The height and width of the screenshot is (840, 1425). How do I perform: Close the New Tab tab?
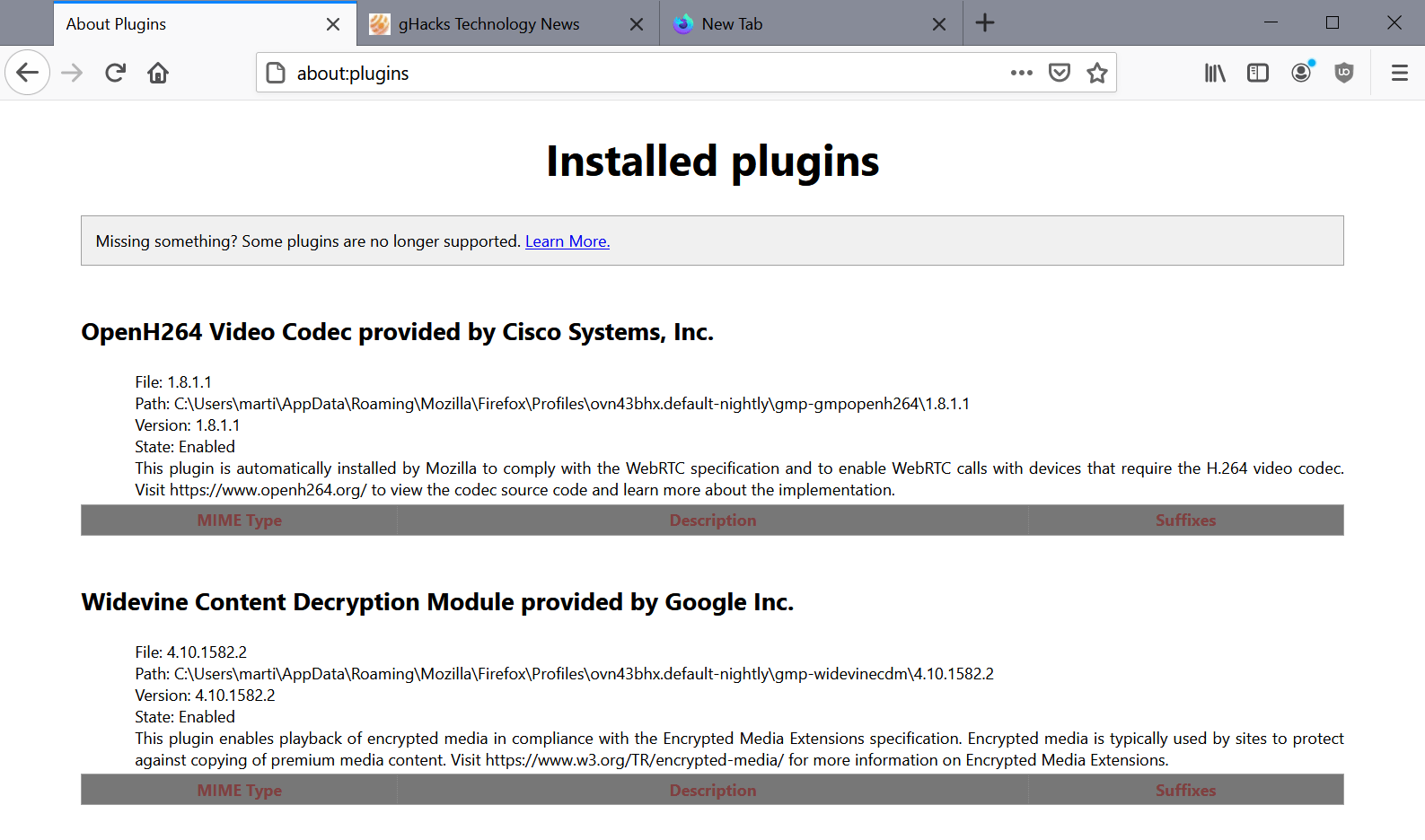click(939, 24)
